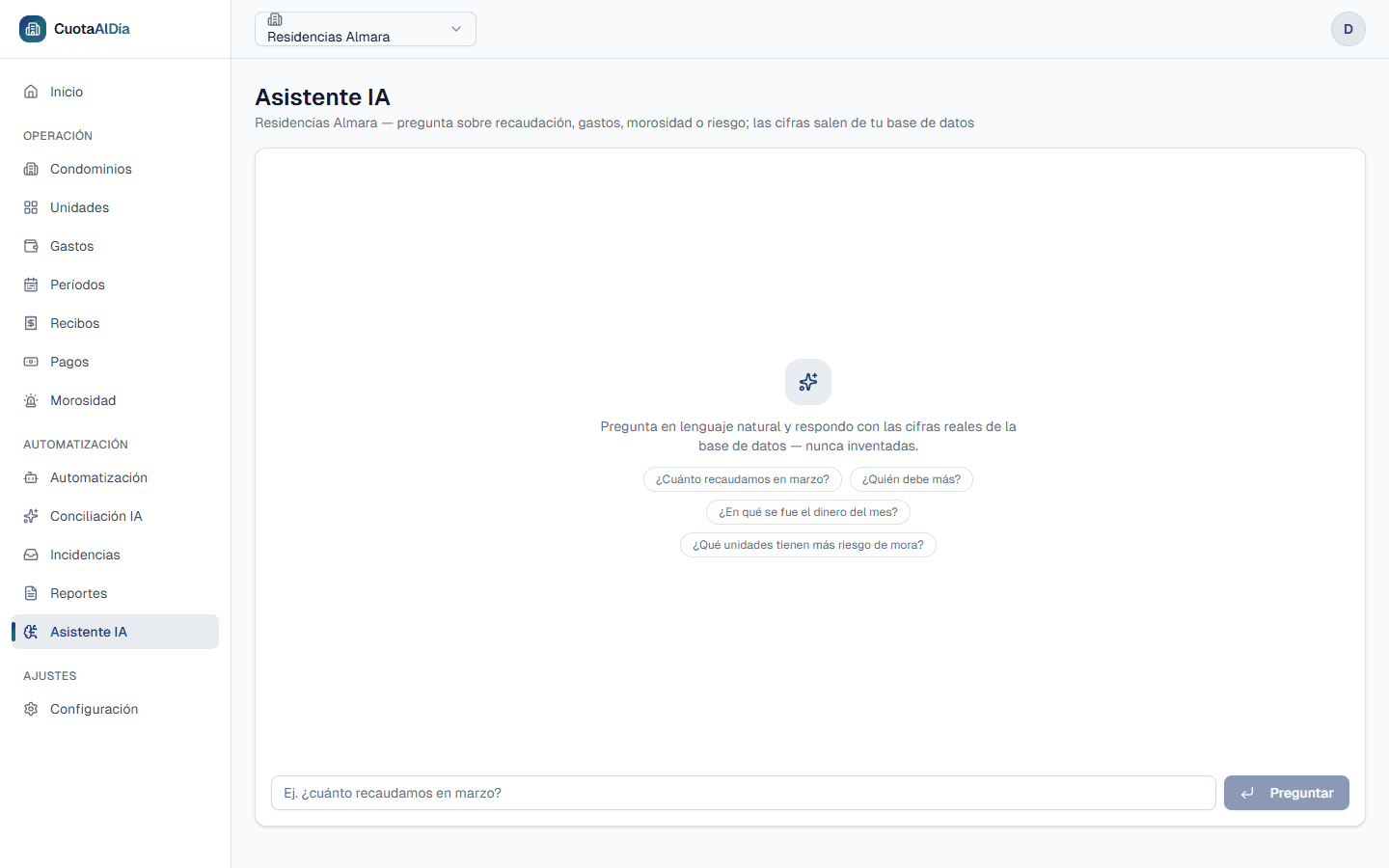Click the Recibos receipt icon
Viewport: 1389px width, 868px height.
[x=31, y=323]
